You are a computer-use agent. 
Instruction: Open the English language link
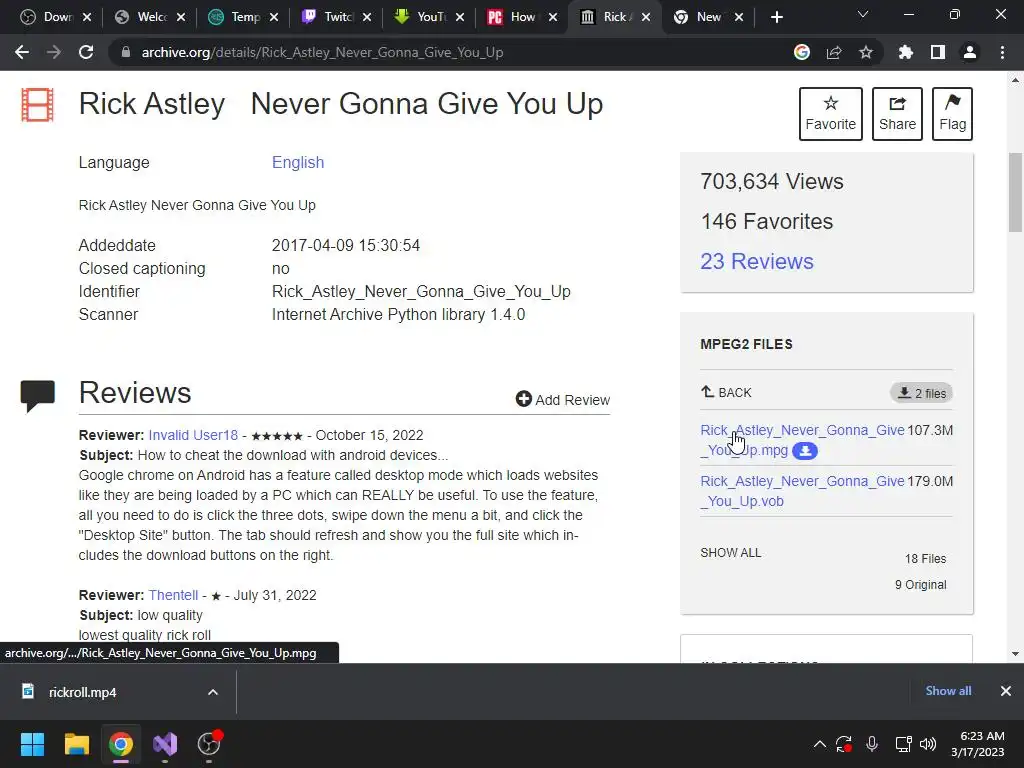pyautogui.click(x=298, y=163)
